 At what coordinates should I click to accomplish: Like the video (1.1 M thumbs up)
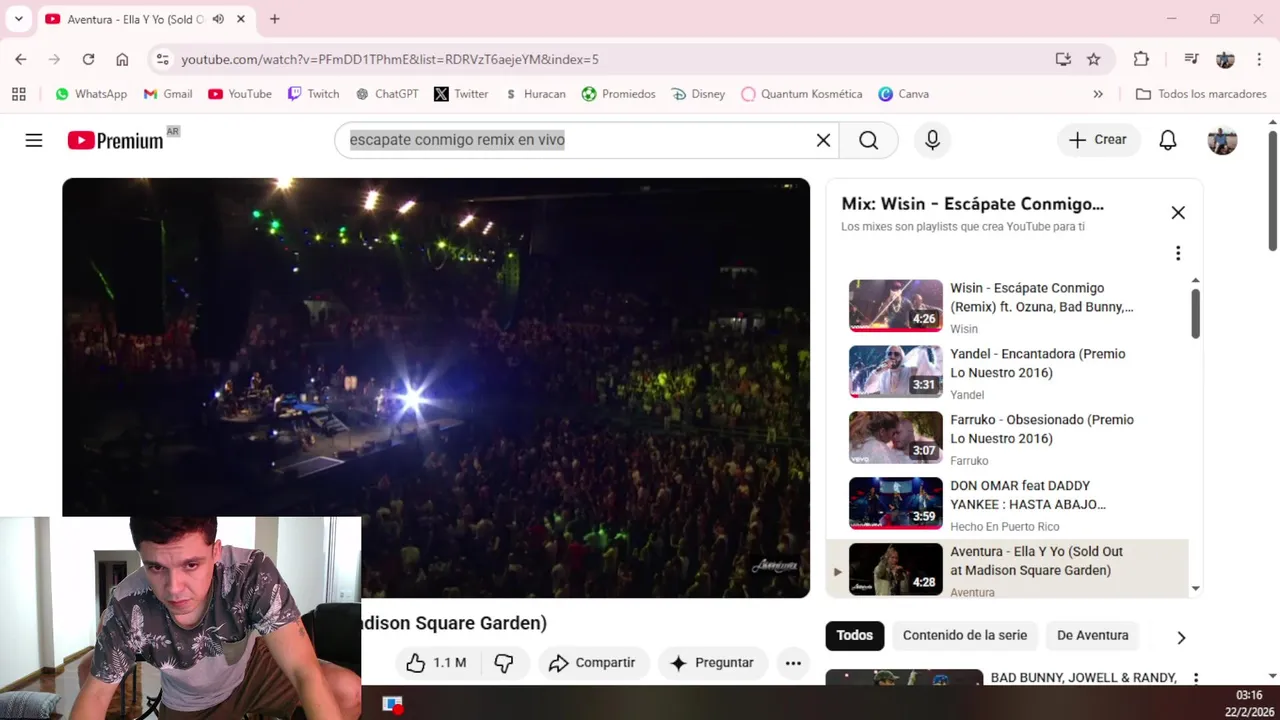point(436,663)
